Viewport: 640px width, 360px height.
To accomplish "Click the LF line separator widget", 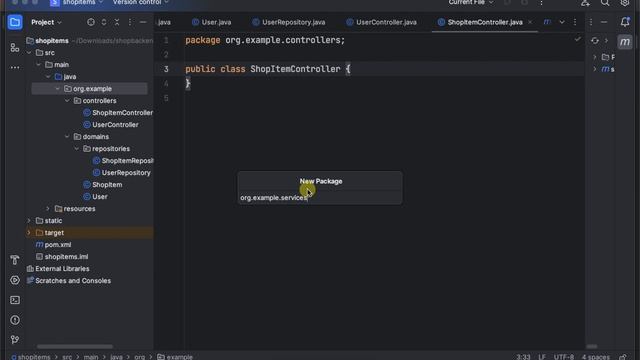I will click(x=542, y=357).
